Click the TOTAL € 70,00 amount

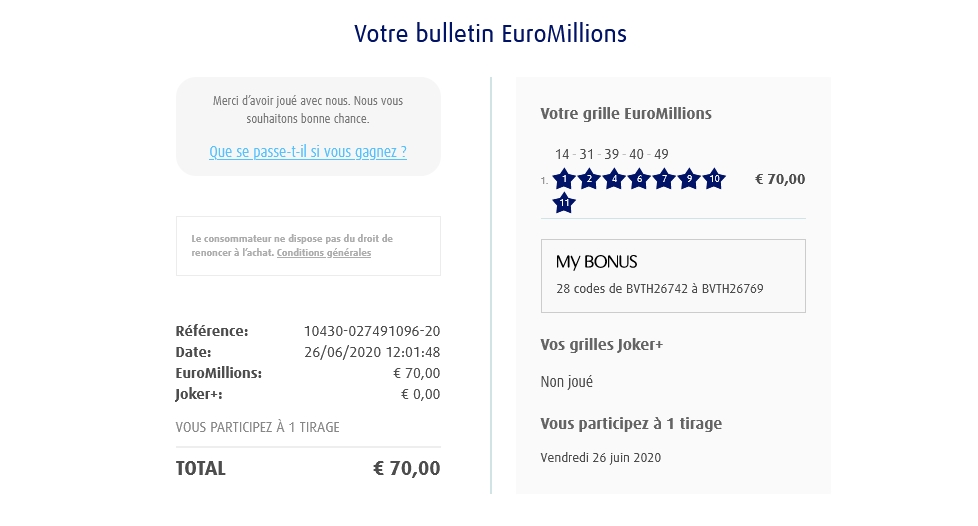coord(406,468)
